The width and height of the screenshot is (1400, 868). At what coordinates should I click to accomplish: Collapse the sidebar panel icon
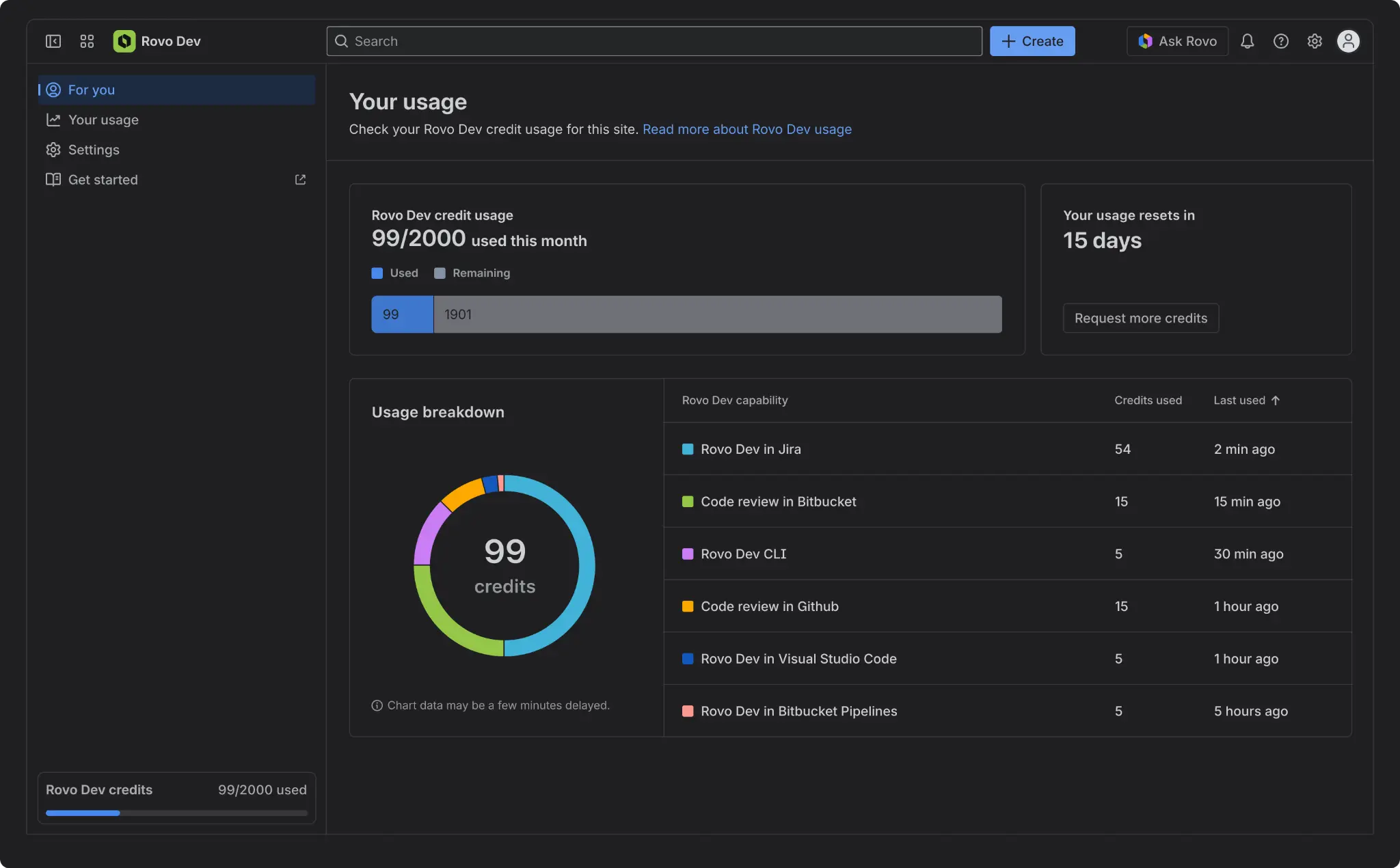pos(53,41)
